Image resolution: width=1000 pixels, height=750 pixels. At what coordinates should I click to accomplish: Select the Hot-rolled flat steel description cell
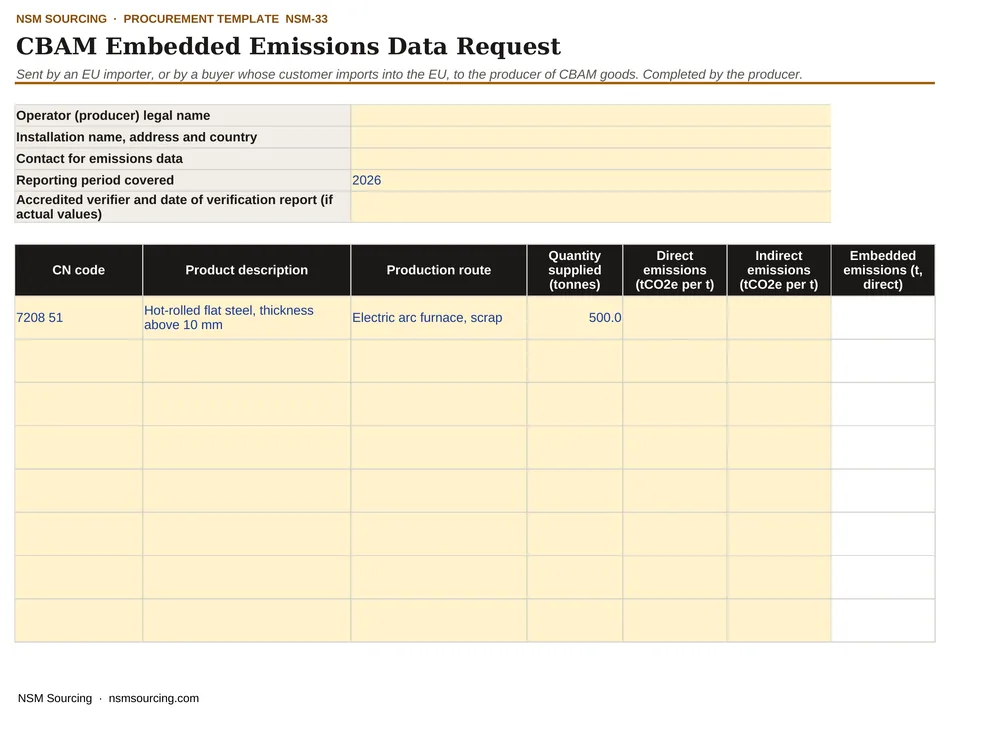pos(247,318)
